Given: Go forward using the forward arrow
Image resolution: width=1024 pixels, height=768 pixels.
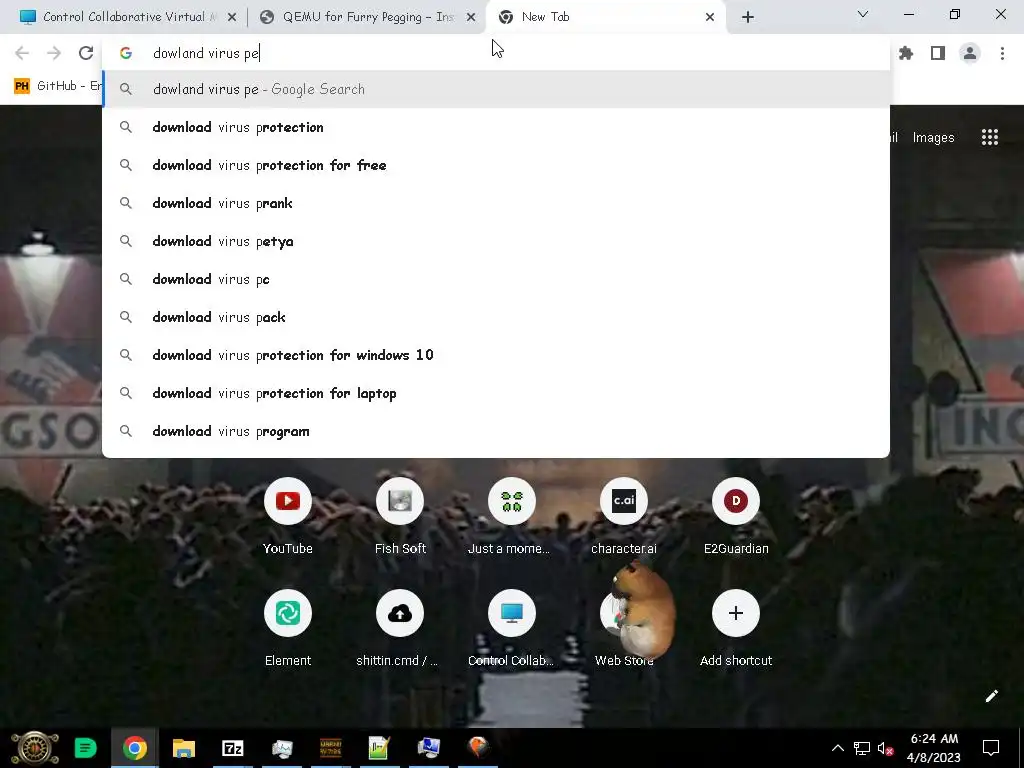Looking at the screenshot, I should tap(54, 53).
